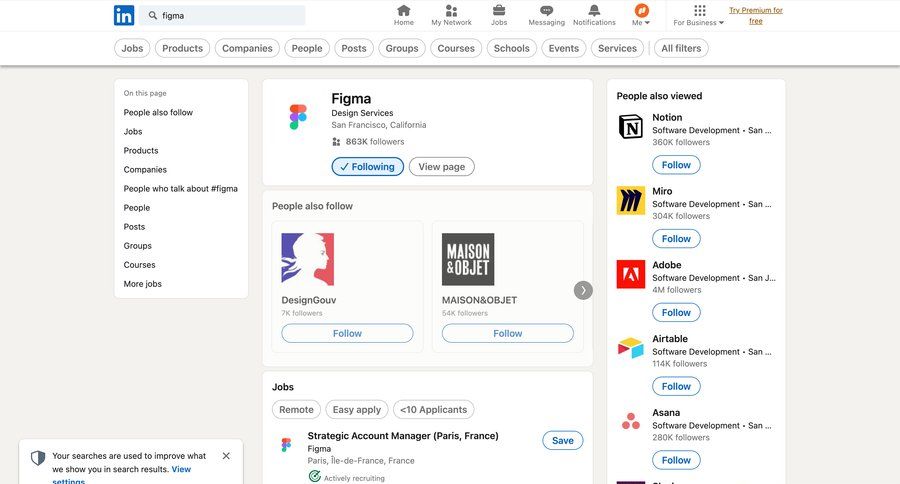Open All filters panel
Screen dimensions: 900x484
pyautogui.click(x=681, y=48)
